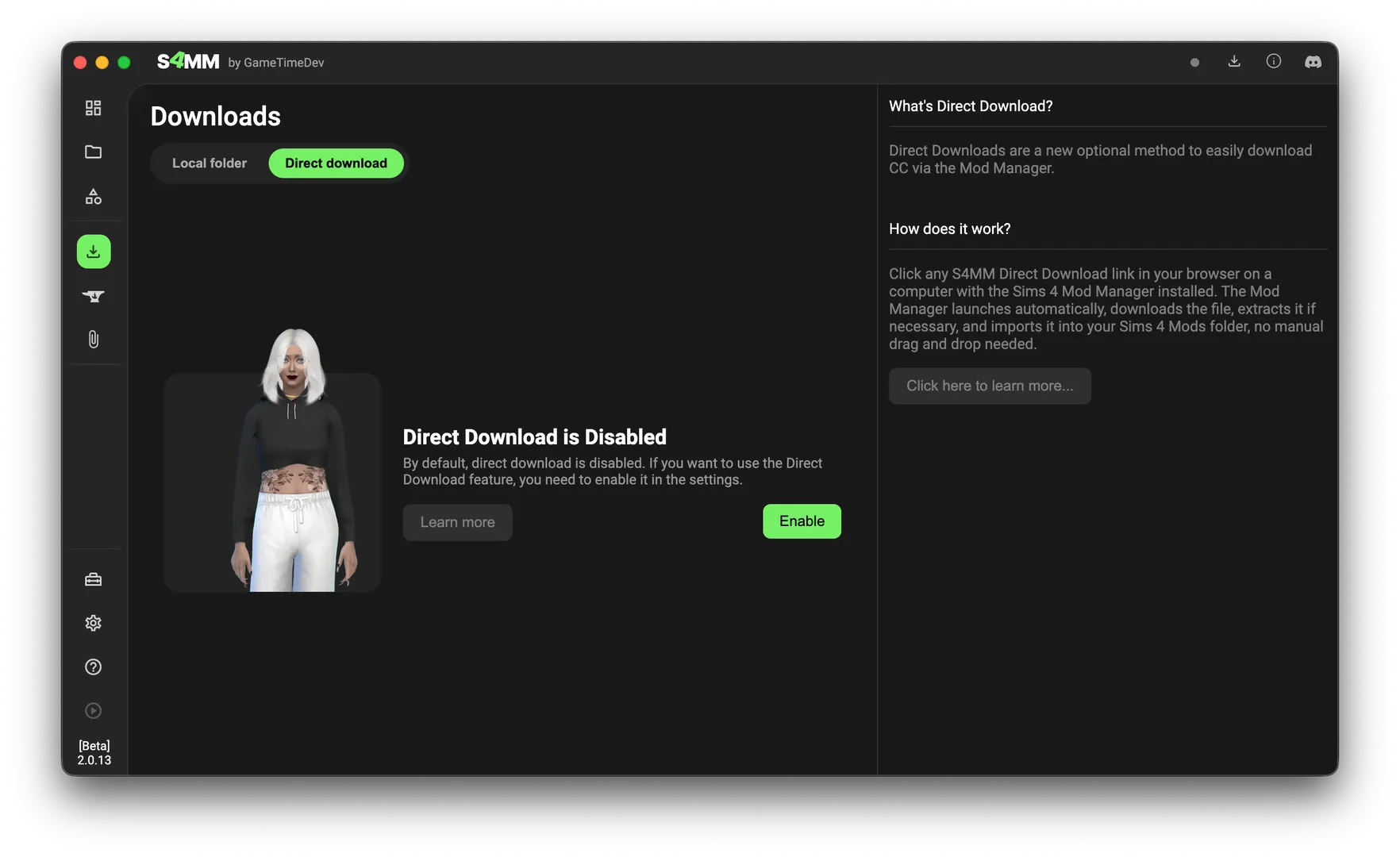Screen dimensions: 1400x857
Task: Click the 'Direct Download is Disabled' heading
Action: click(535, 437)
